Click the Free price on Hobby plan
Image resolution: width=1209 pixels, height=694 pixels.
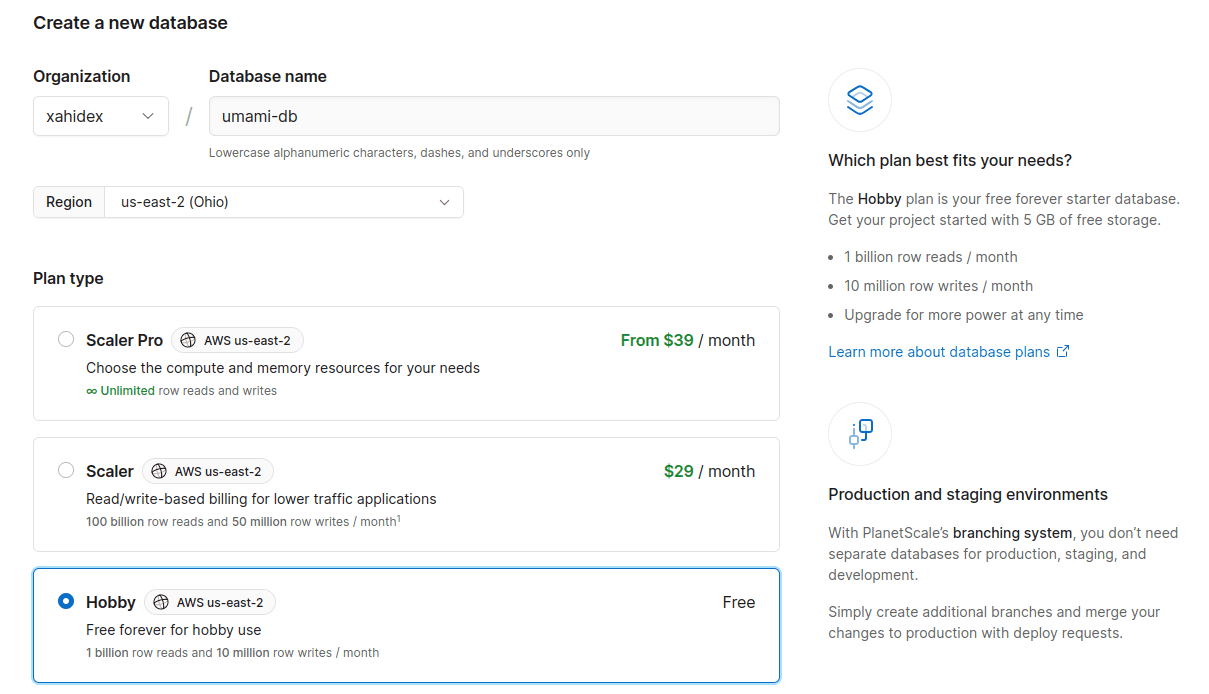[x=739, y=602]
